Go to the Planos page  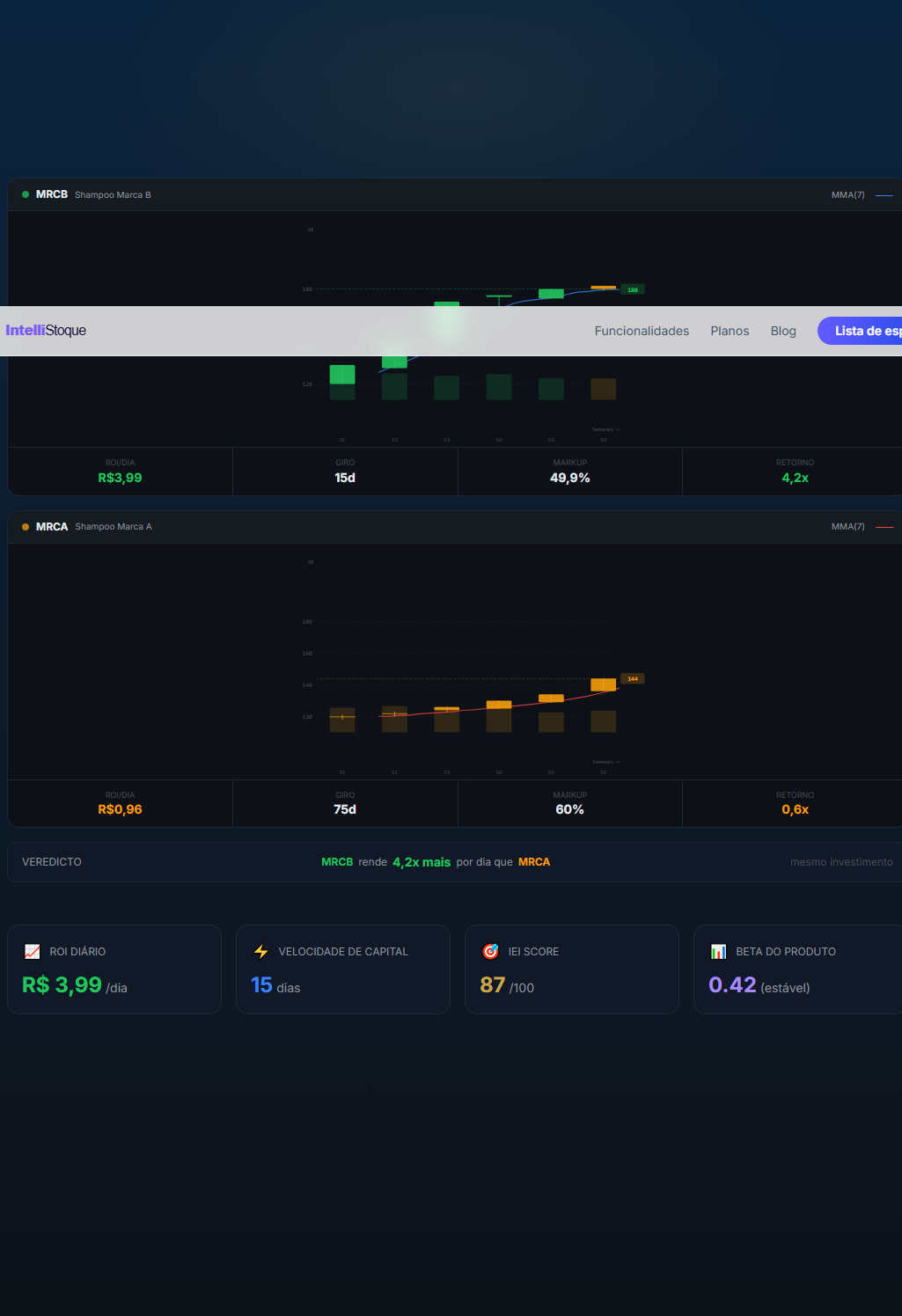[x=730, y=331]
